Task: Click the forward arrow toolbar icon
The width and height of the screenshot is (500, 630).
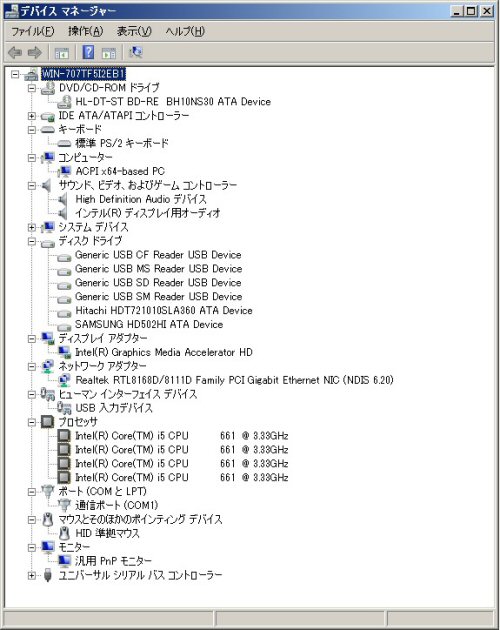Action: tap(35, 52)
